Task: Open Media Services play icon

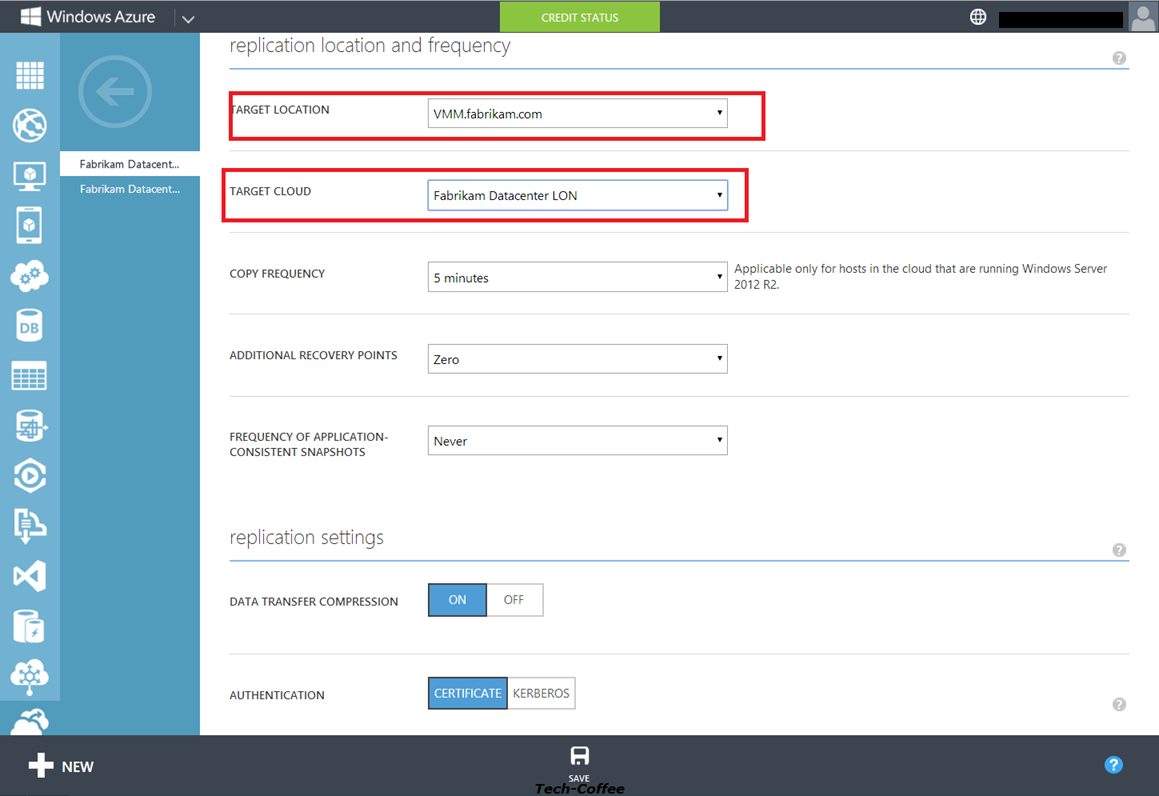Action: pyautogui.click(x=30, y=476)
